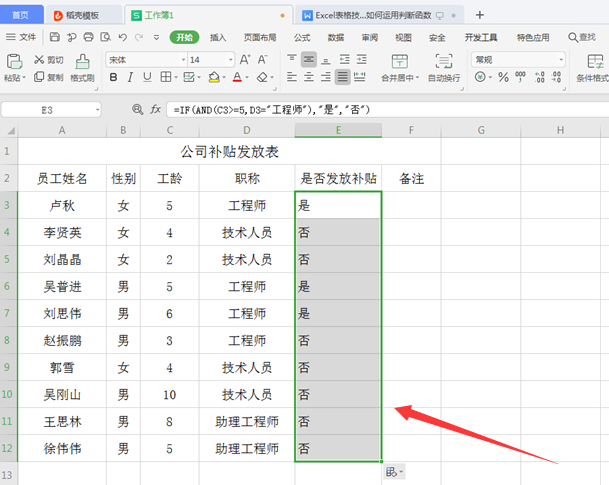Switch to 数据 ribbon tab

pos(336,37)
